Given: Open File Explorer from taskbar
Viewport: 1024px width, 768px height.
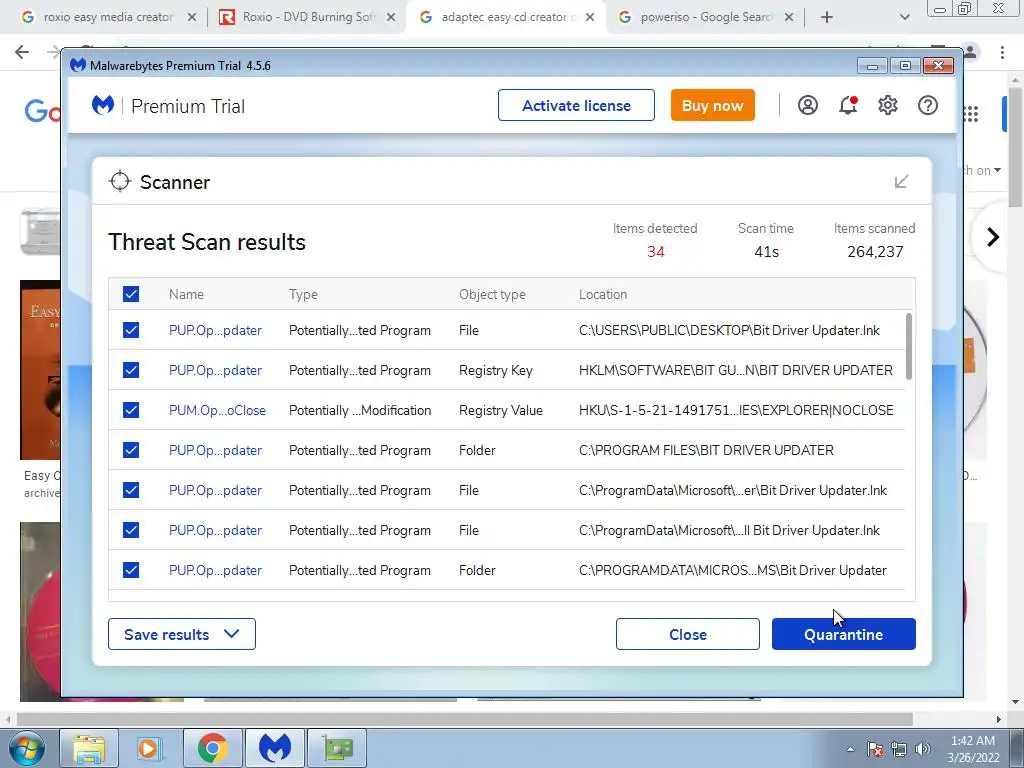Looking at the screenshot, I should pyautogui.click(x=89, y=748).
